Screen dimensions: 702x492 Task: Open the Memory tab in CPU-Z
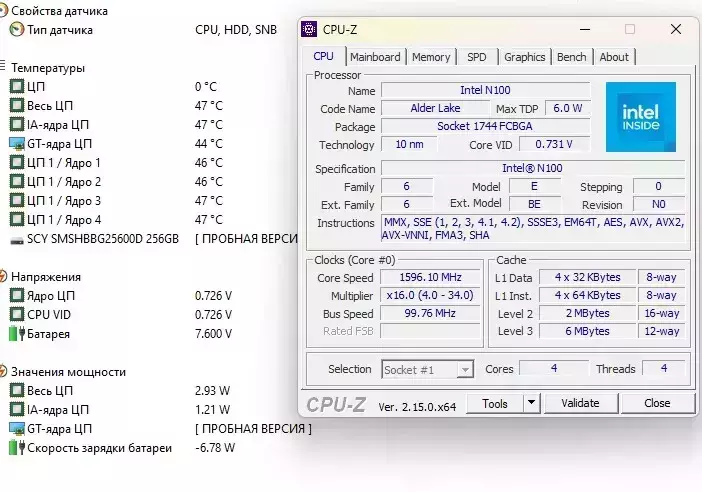click(431, 57)
